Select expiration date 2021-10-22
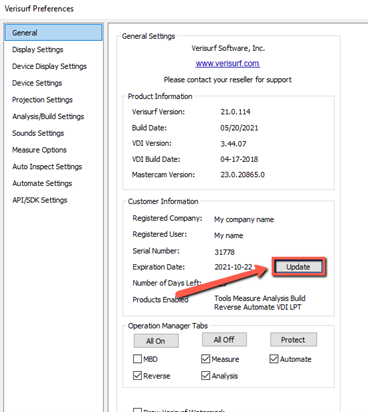The image size is (368, 412). (x=233, y=267)
